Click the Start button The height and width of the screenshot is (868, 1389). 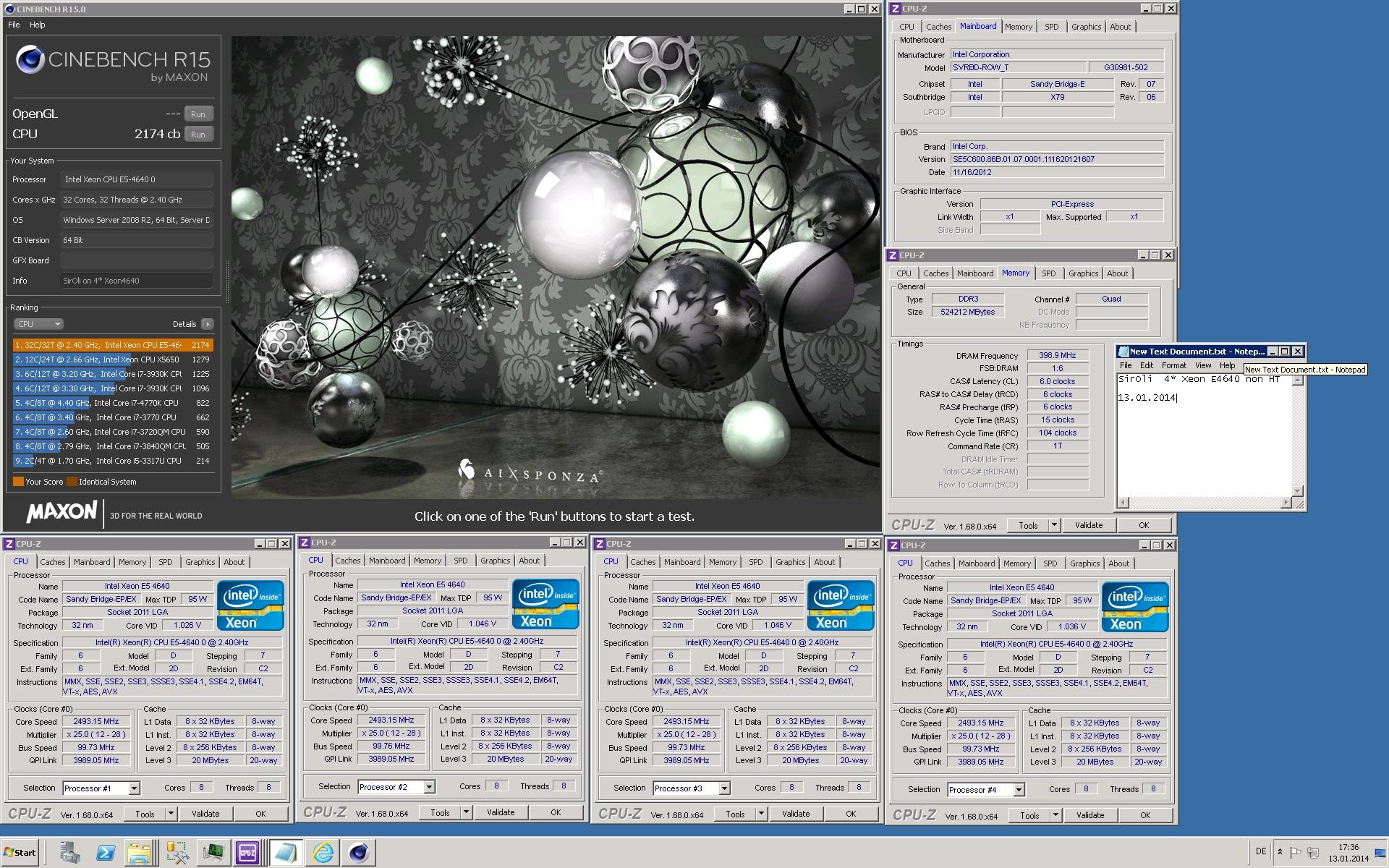click(20, 852)
